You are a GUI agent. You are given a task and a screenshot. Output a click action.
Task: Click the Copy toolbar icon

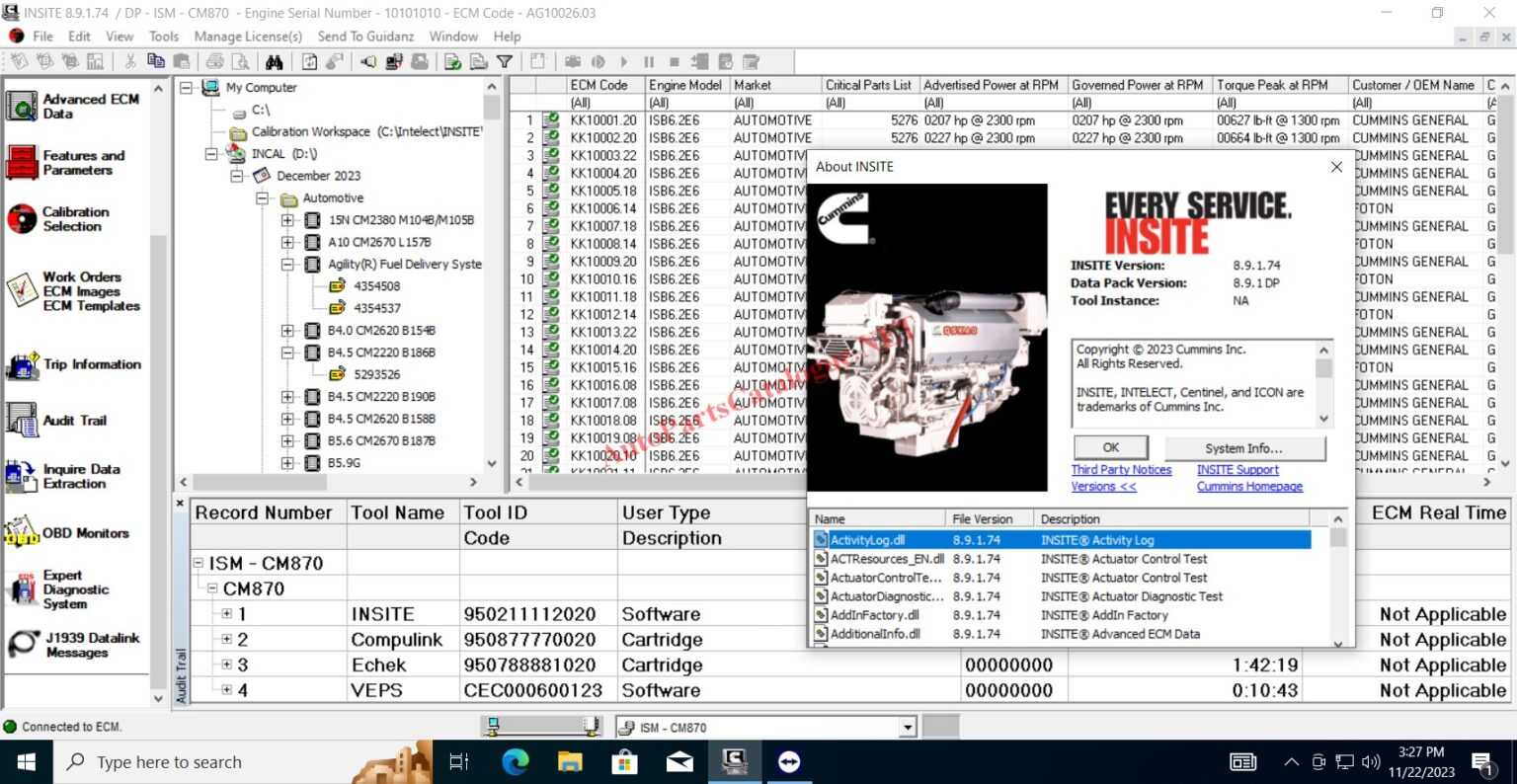155,61
